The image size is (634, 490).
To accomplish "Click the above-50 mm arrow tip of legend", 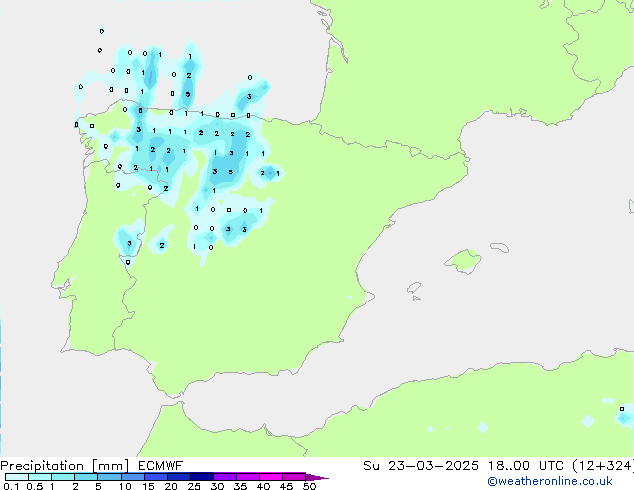I will click(317, 477).
